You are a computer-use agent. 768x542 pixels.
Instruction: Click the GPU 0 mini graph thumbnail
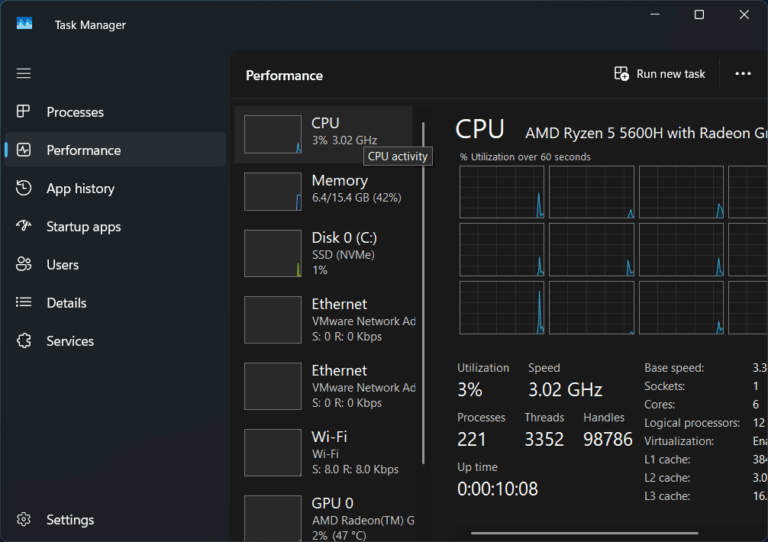coord(273,518)
